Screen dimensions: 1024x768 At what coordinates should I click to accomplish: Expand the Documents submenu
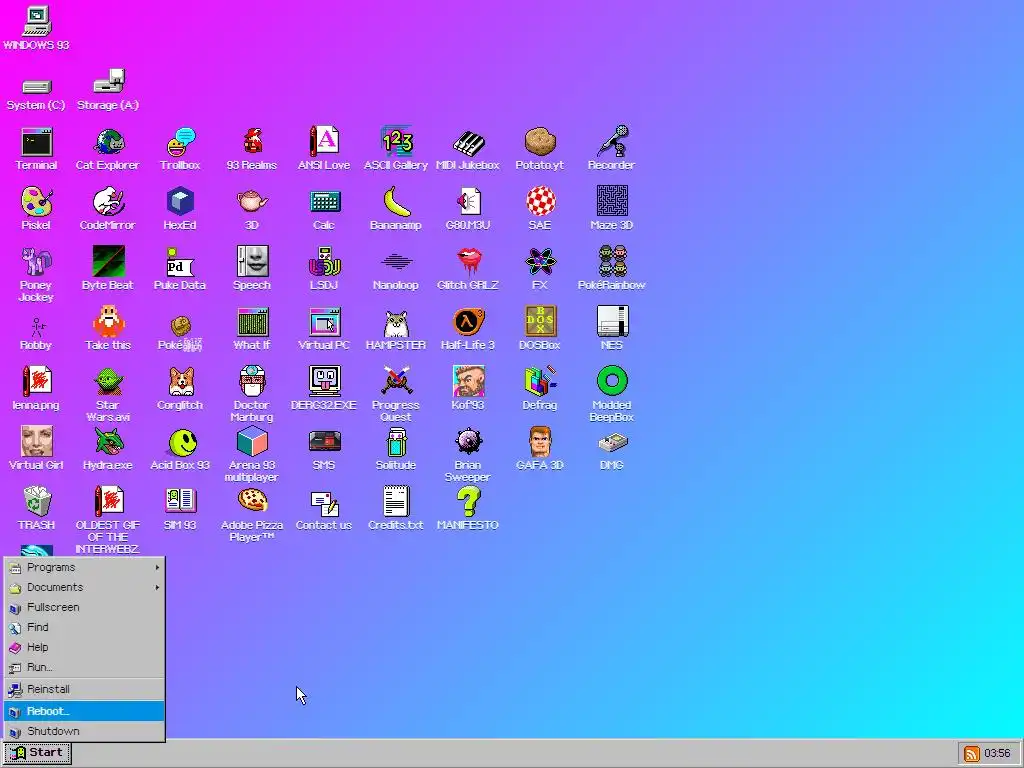tap(84, 588)
